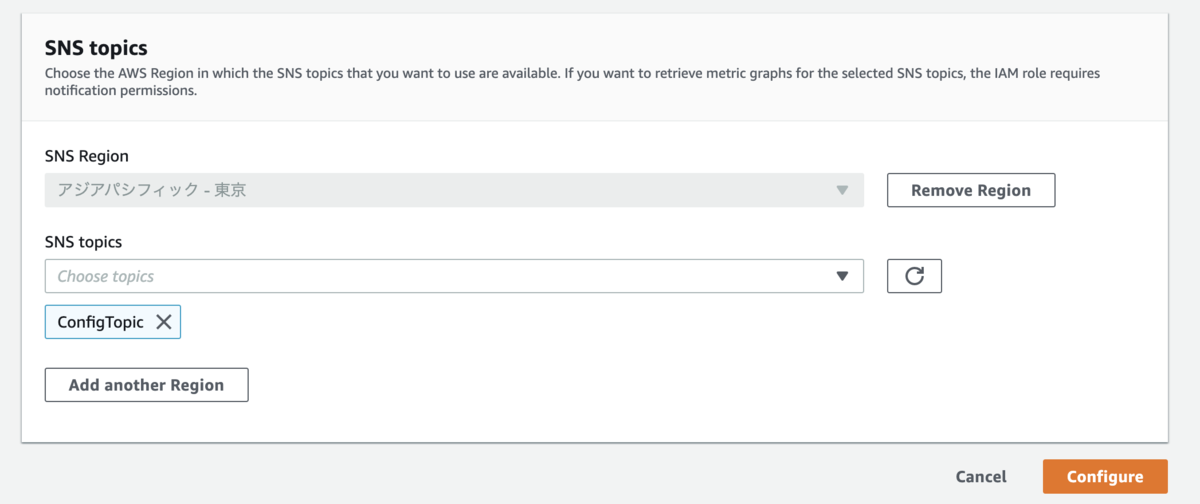Remove the ConfigTopic tag with its X
This screenshot has width=1200, height=504.
click(164, 322)
